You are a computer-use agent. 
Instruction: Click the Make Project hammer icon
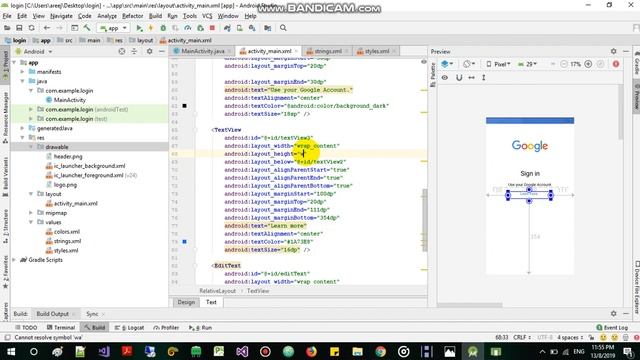click(87, 28)
